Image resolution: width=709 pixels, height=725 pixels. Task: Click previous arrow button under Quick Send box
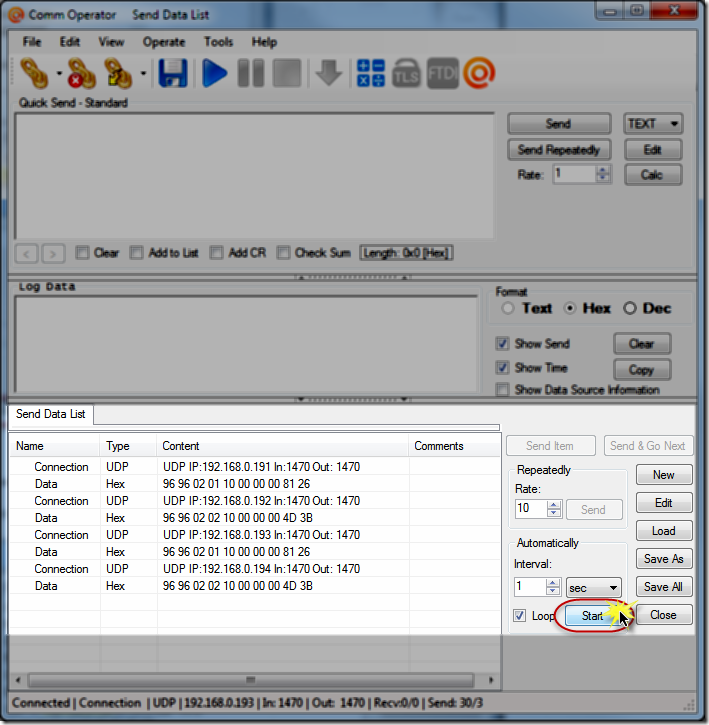click(26, 253)
